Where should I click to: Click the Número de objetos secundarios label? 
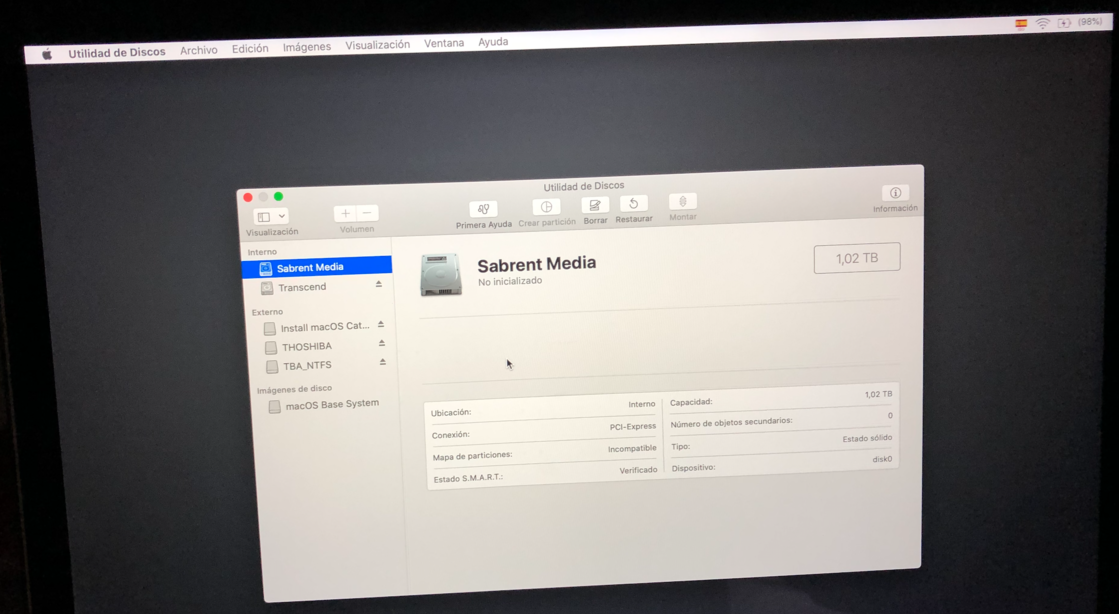tap(731, 423)
